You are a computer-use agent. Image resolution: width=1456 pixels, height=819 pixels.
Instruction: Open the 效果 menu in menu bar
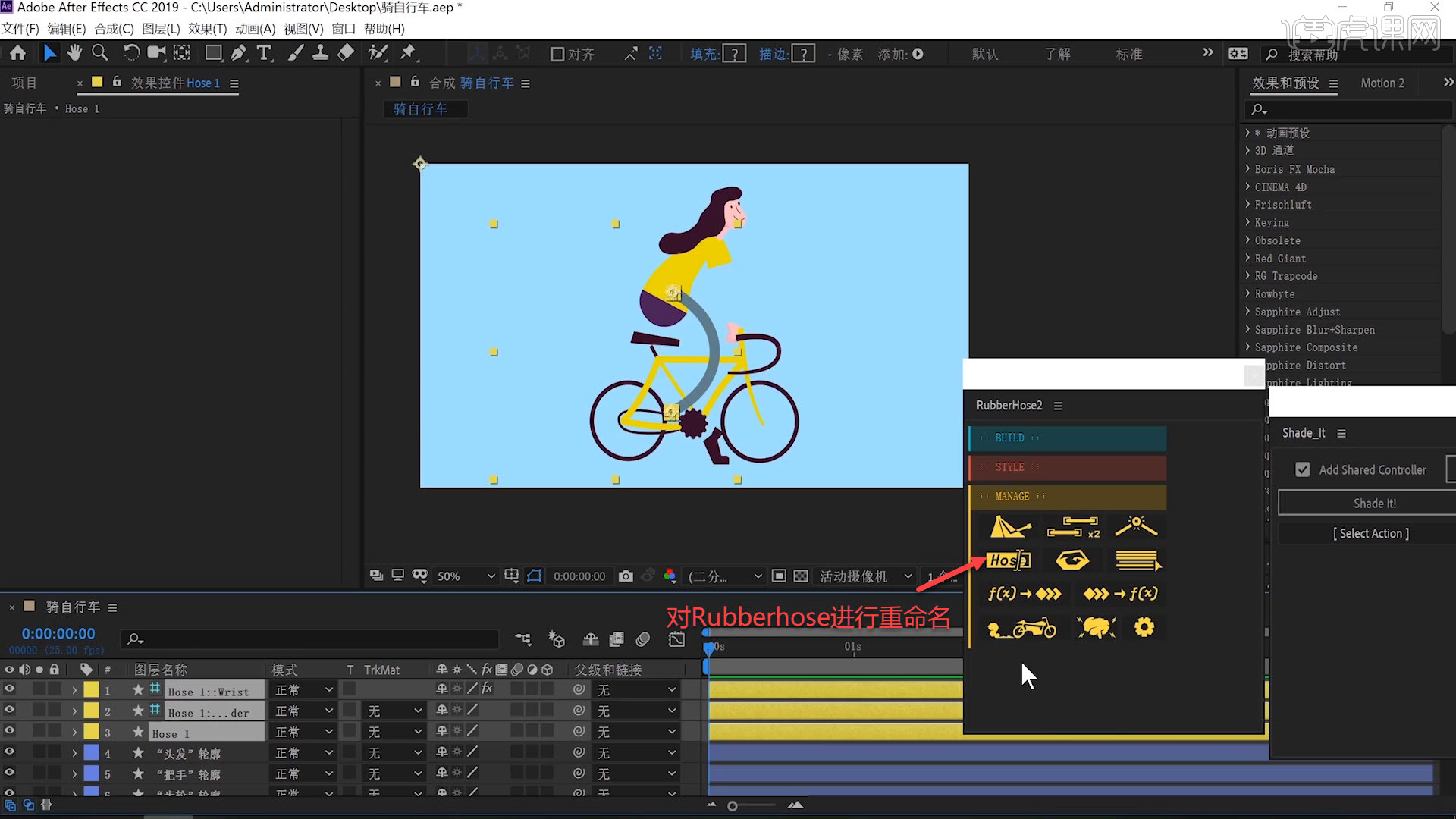(207, 29)
